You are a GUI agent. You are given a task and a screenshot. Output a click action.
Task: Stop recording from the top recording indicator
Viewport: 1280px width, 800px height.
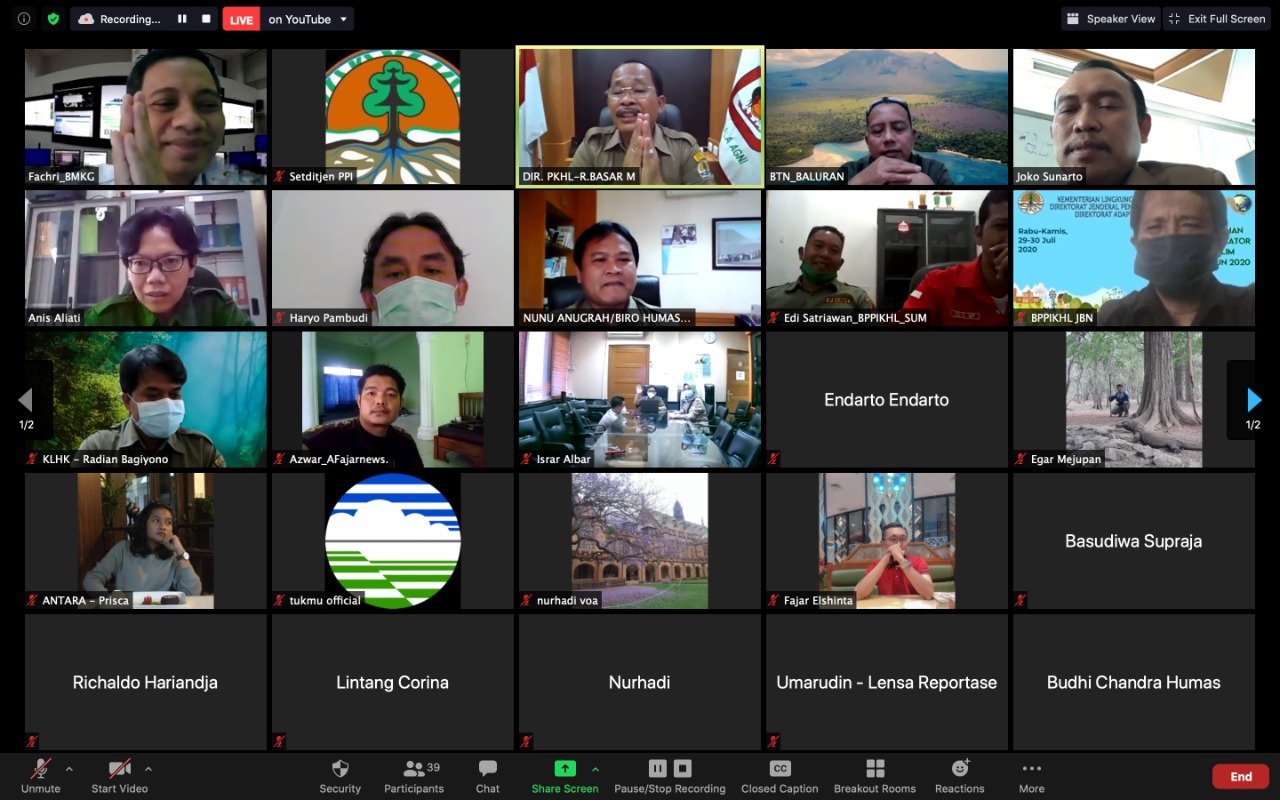[206, 19]
